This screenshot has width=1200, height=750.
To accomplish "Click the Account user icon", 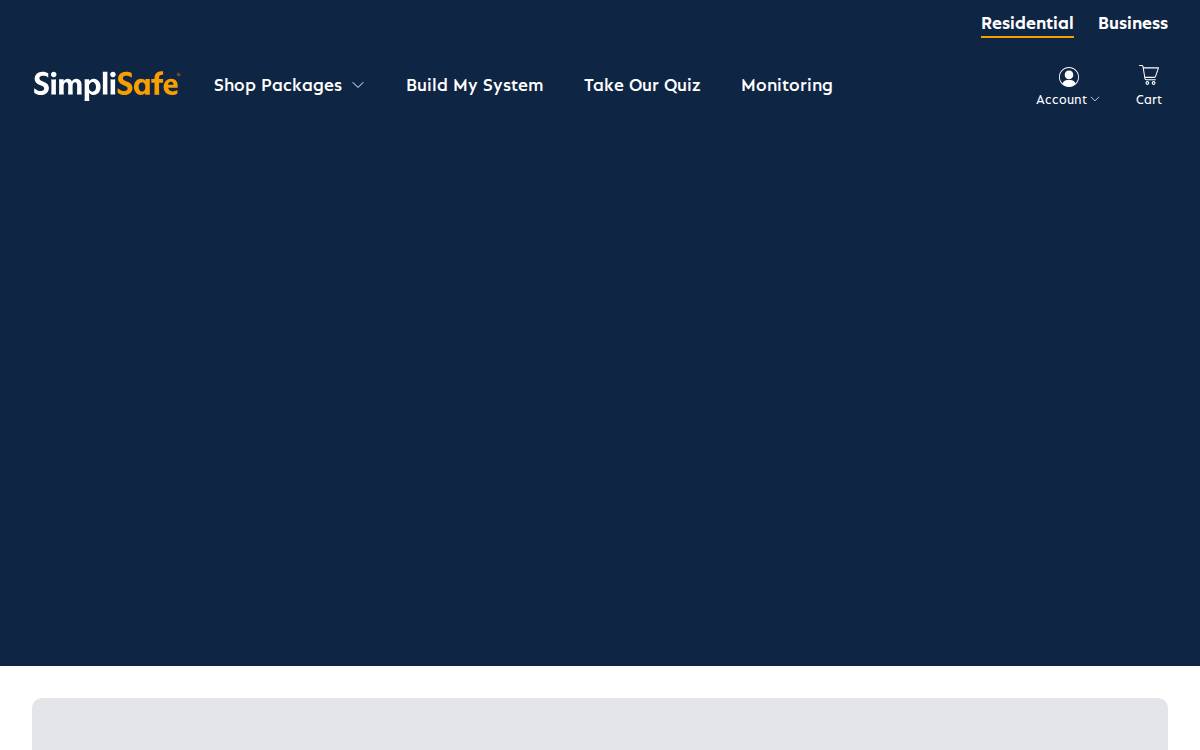I will coord(1069,77).
